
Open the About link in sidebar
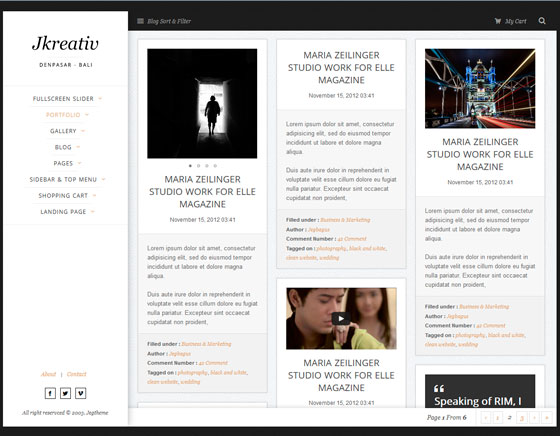[48, 374]
